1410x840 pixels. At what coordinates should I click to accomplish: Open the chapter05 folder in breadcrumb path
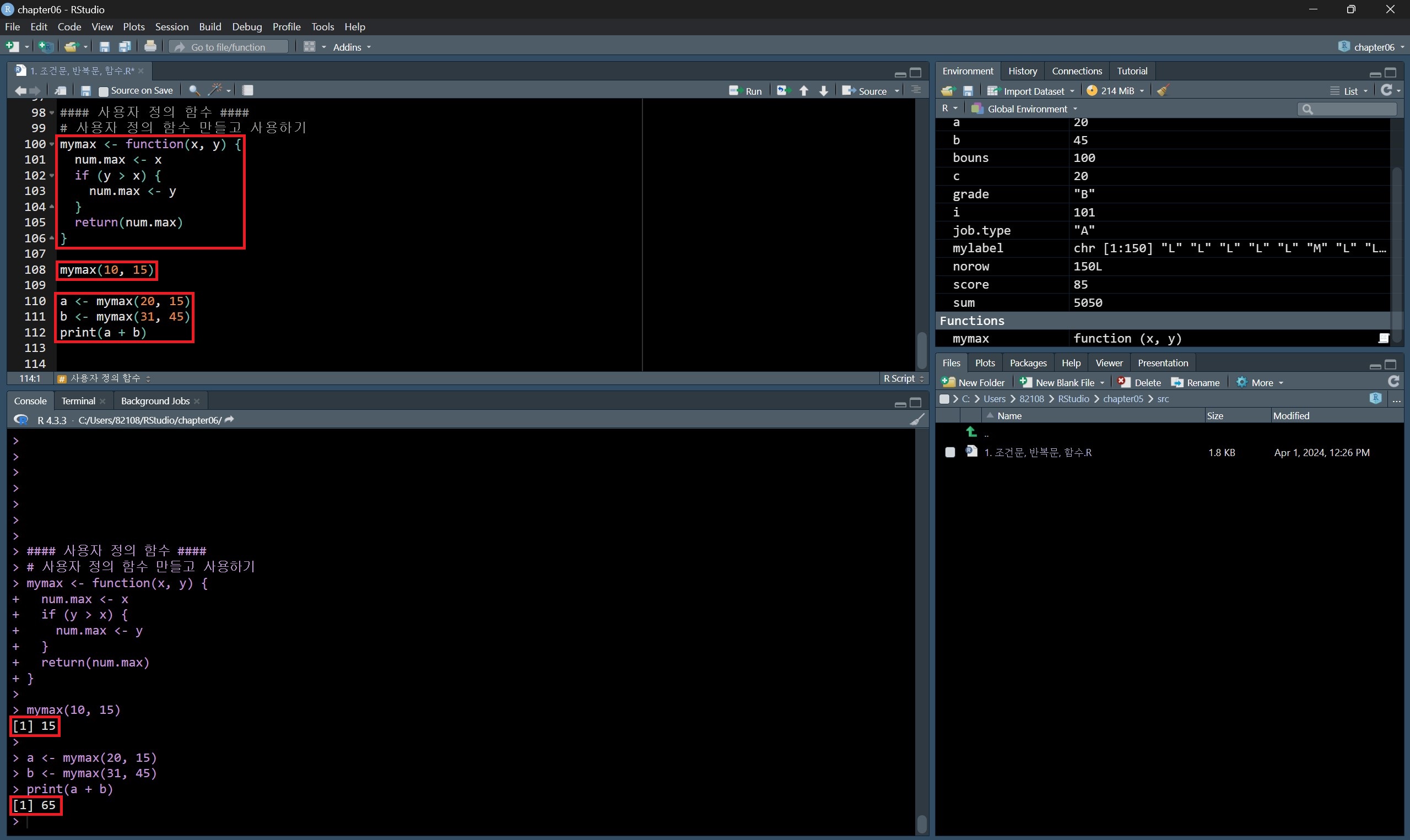click(1122, 399)
